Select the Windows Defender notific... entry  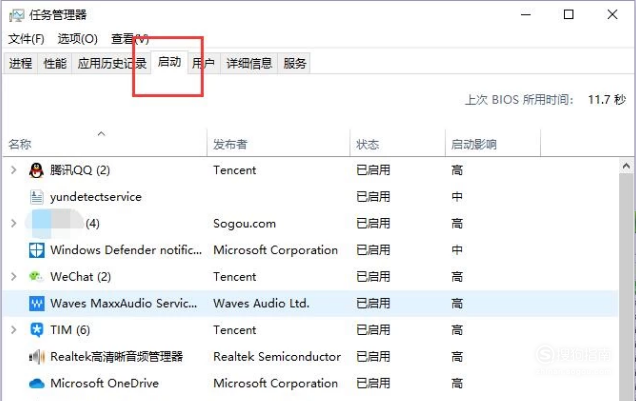pos(126,250)
